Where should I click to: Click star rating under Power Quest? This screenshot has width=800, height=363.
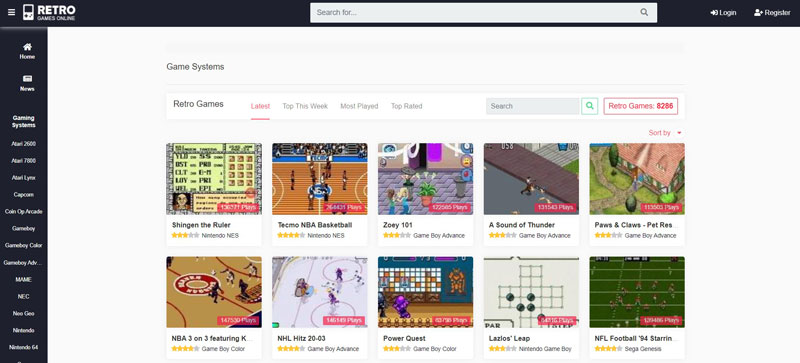(x=397, y=349)
